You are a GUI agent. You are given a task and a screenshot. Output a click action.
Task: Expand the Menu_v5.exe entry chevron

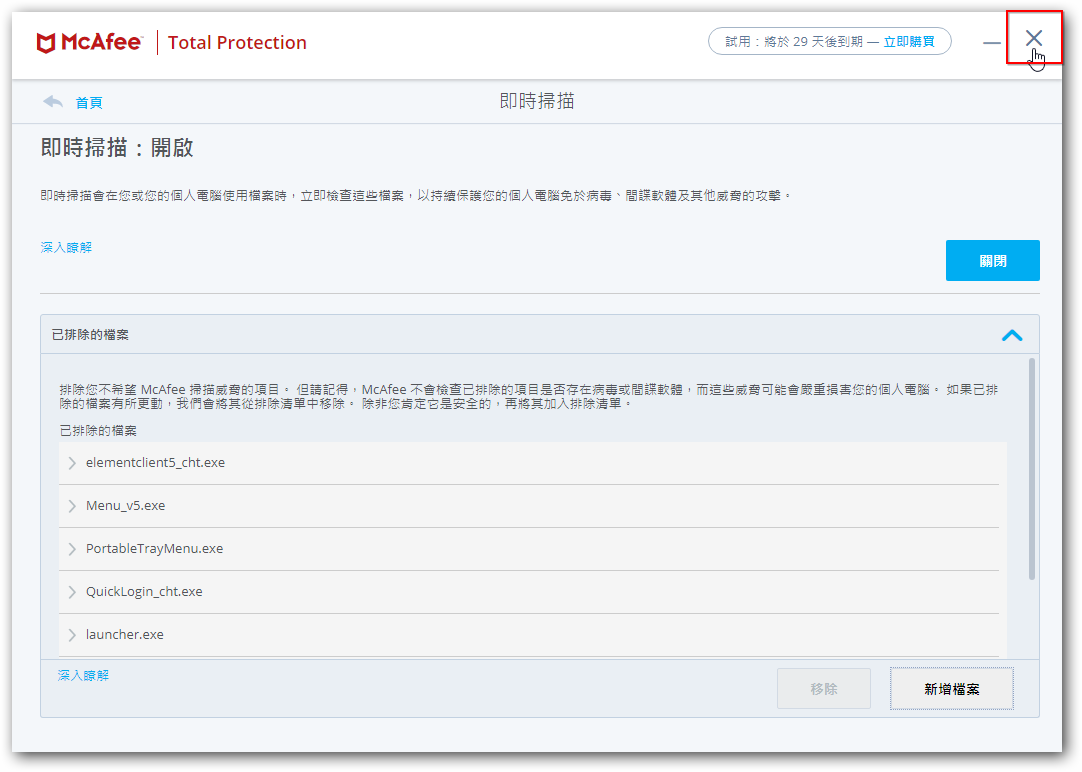pos(72,506)
